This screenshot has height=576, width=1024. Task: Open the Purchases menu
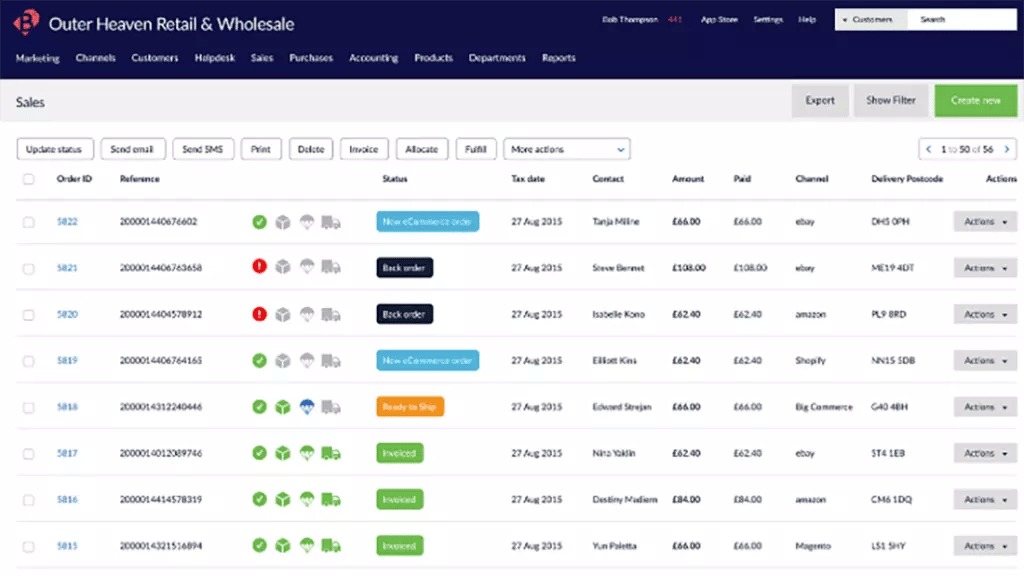311,58
